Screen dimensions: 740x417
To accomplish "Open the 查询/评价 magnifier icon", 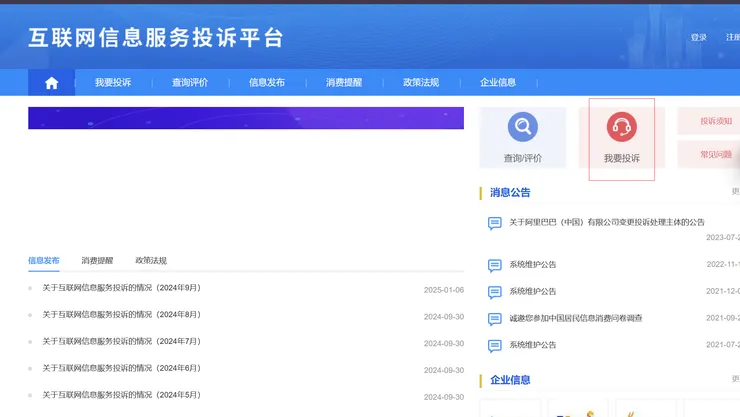I will [x=522, y=126].
